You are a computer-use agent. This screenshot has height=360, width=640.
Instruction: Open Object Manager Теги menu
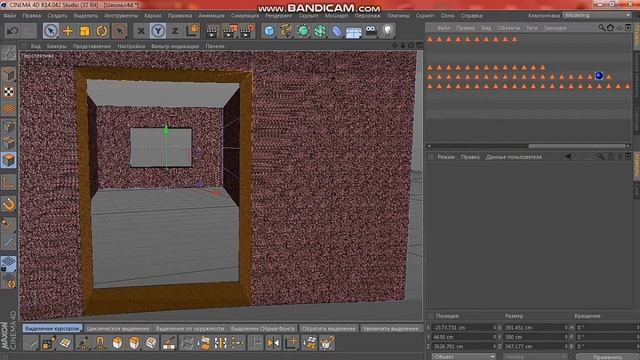[531, 28]
